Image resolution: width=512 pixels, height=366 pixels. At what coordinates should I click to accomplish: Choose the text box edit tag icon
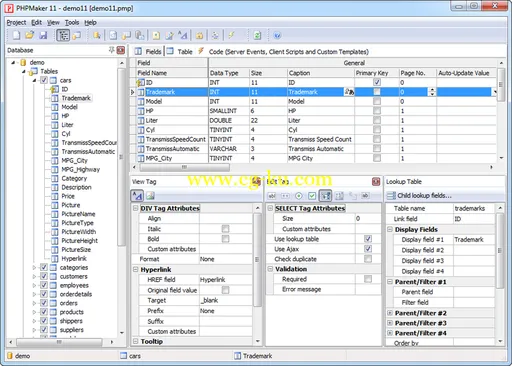click(272, 196)
